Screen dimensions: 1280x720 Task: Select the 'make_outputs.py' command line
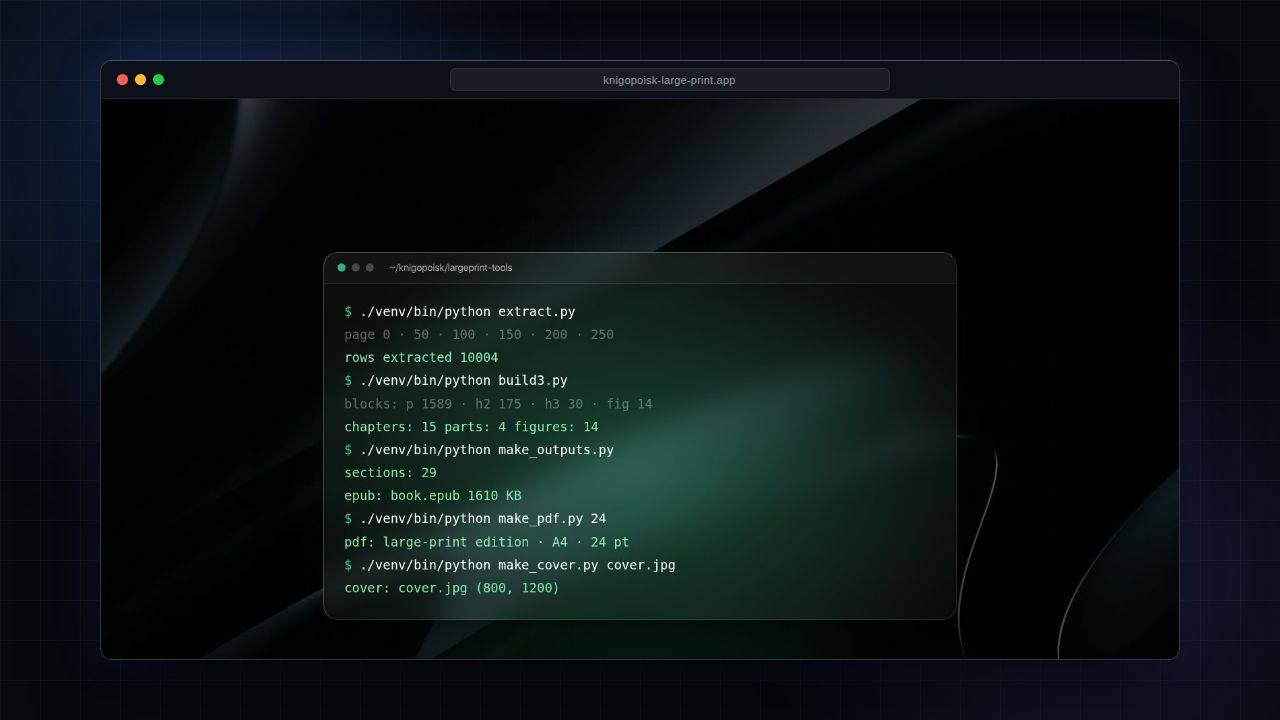(479, 450)
